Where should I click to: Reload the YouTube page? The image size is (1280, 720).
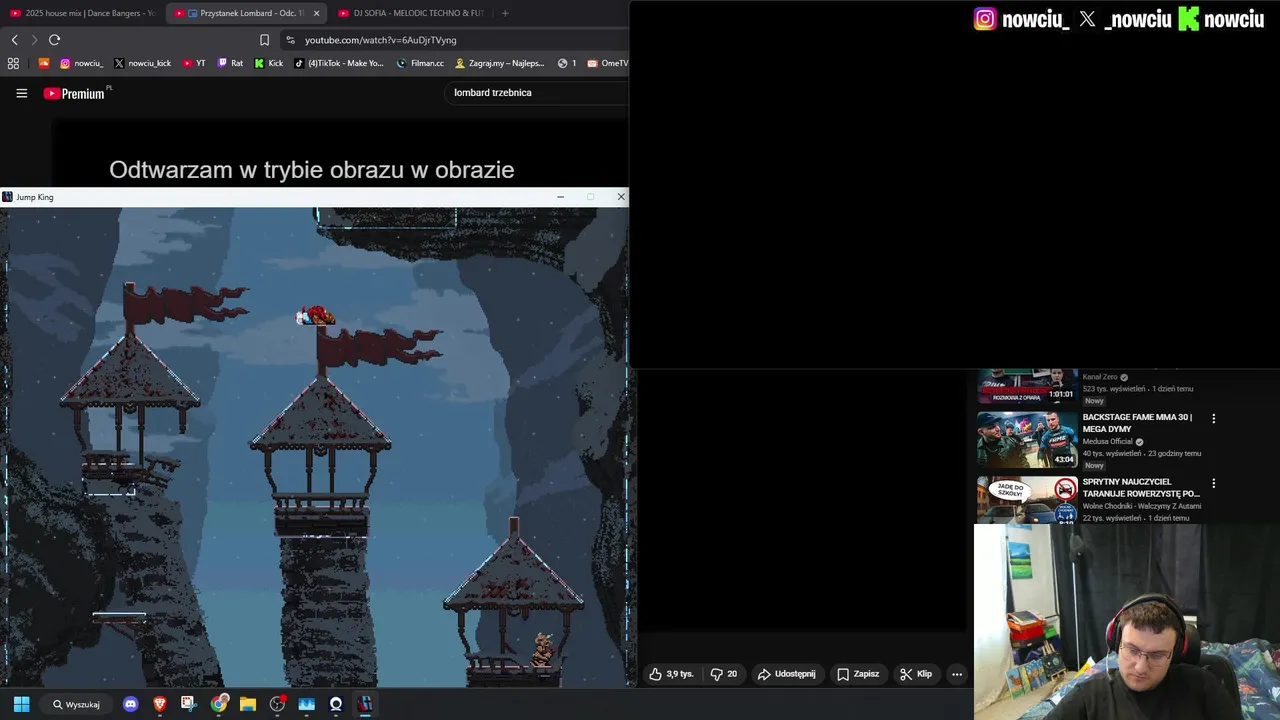[x=54, y=40]
